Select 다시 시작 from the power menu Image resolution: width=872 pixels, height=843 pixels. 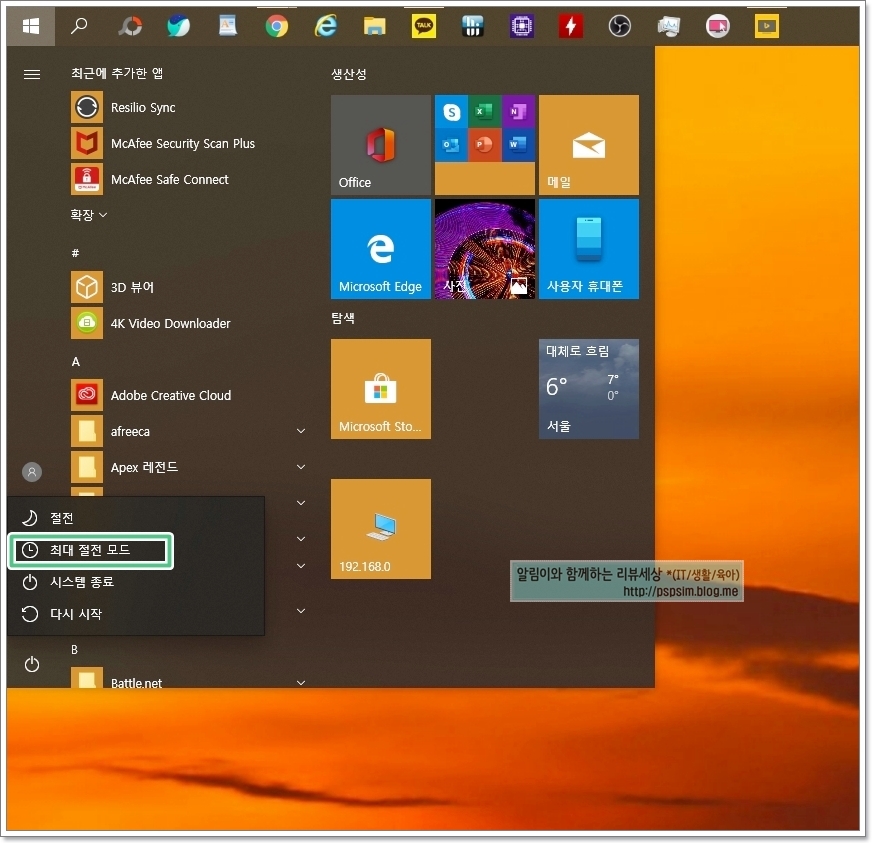[x=136, y=614]
